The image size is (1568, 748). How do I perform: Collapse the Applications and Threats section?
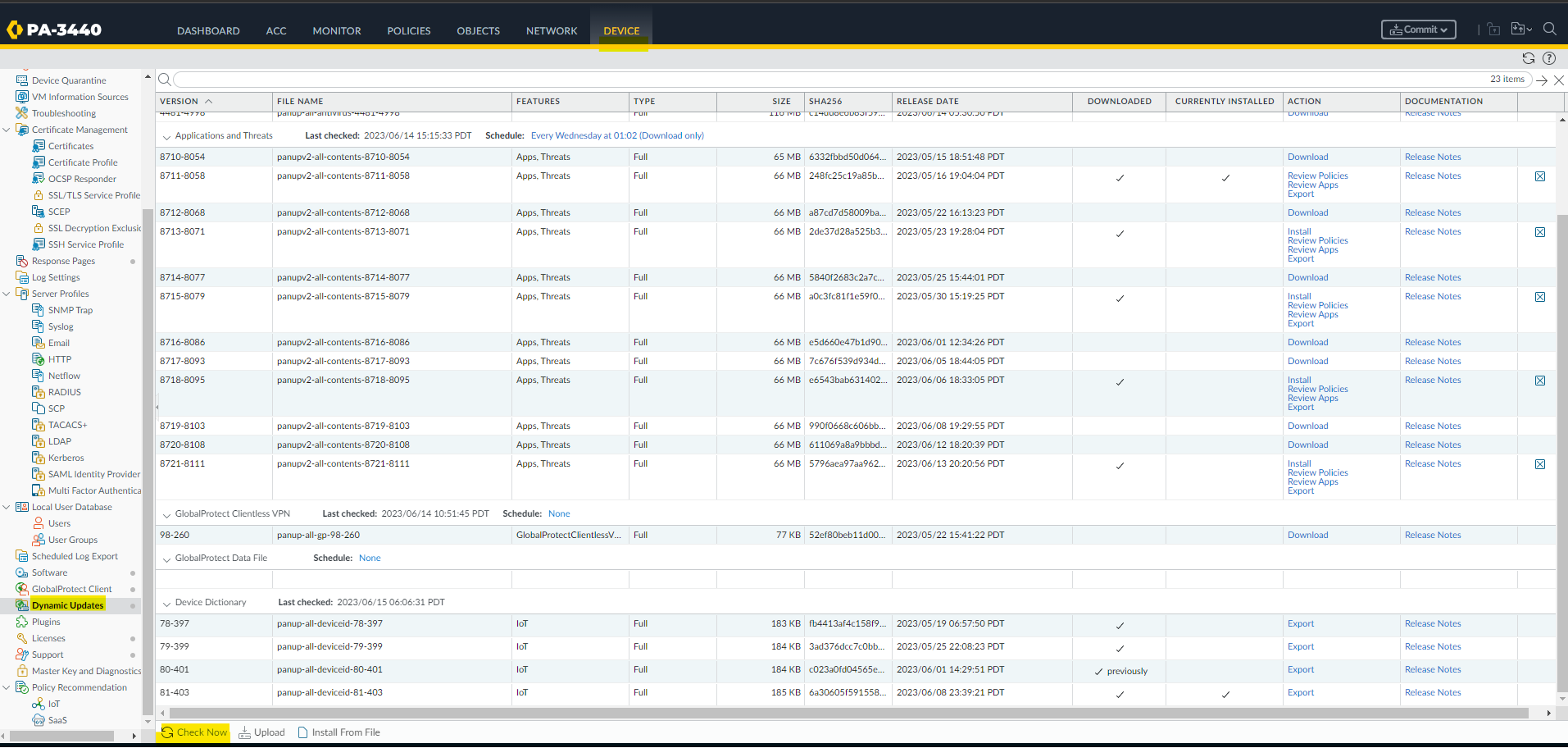coord(166,135)
